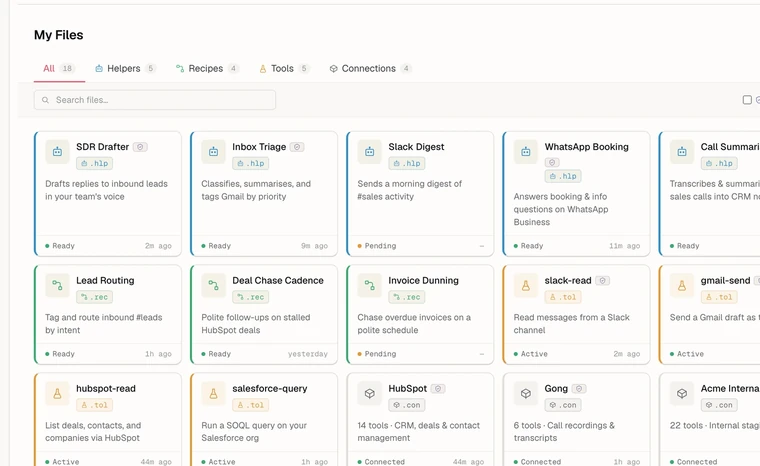Click the slack-read tool flask icon
This screenshot has height=466, width=760.
click(525, 285)
